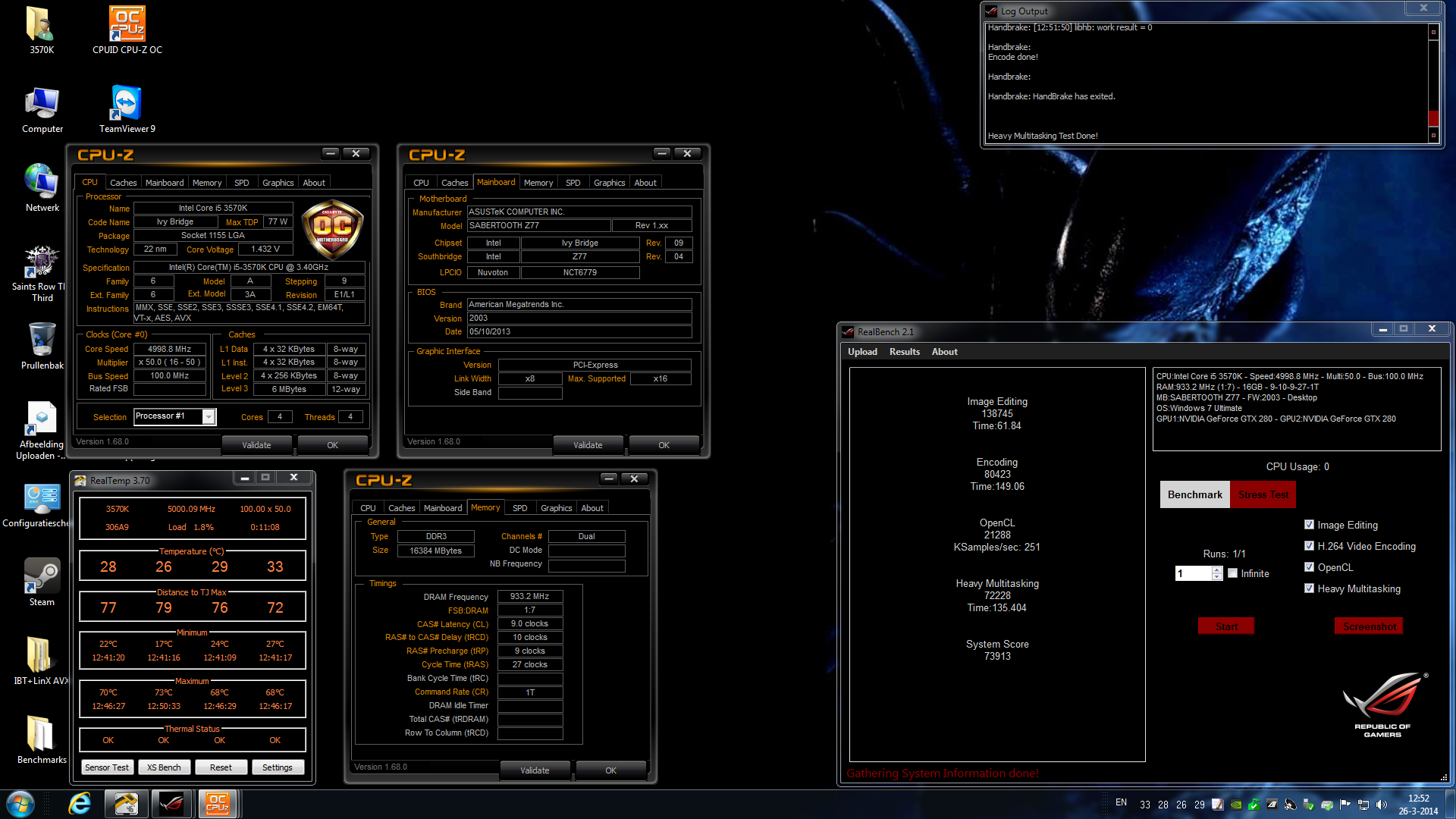
Task: Click Sensor Test in RealTemp
Action: tap(106, 767)
